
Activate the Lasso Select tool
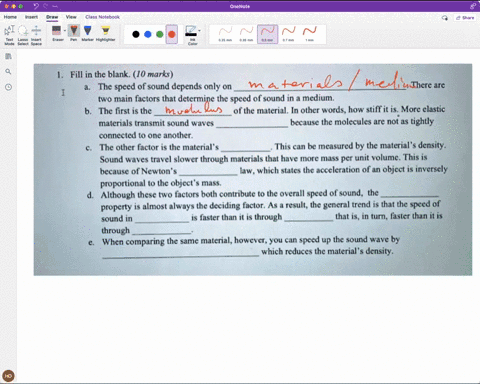pos(23,35)
